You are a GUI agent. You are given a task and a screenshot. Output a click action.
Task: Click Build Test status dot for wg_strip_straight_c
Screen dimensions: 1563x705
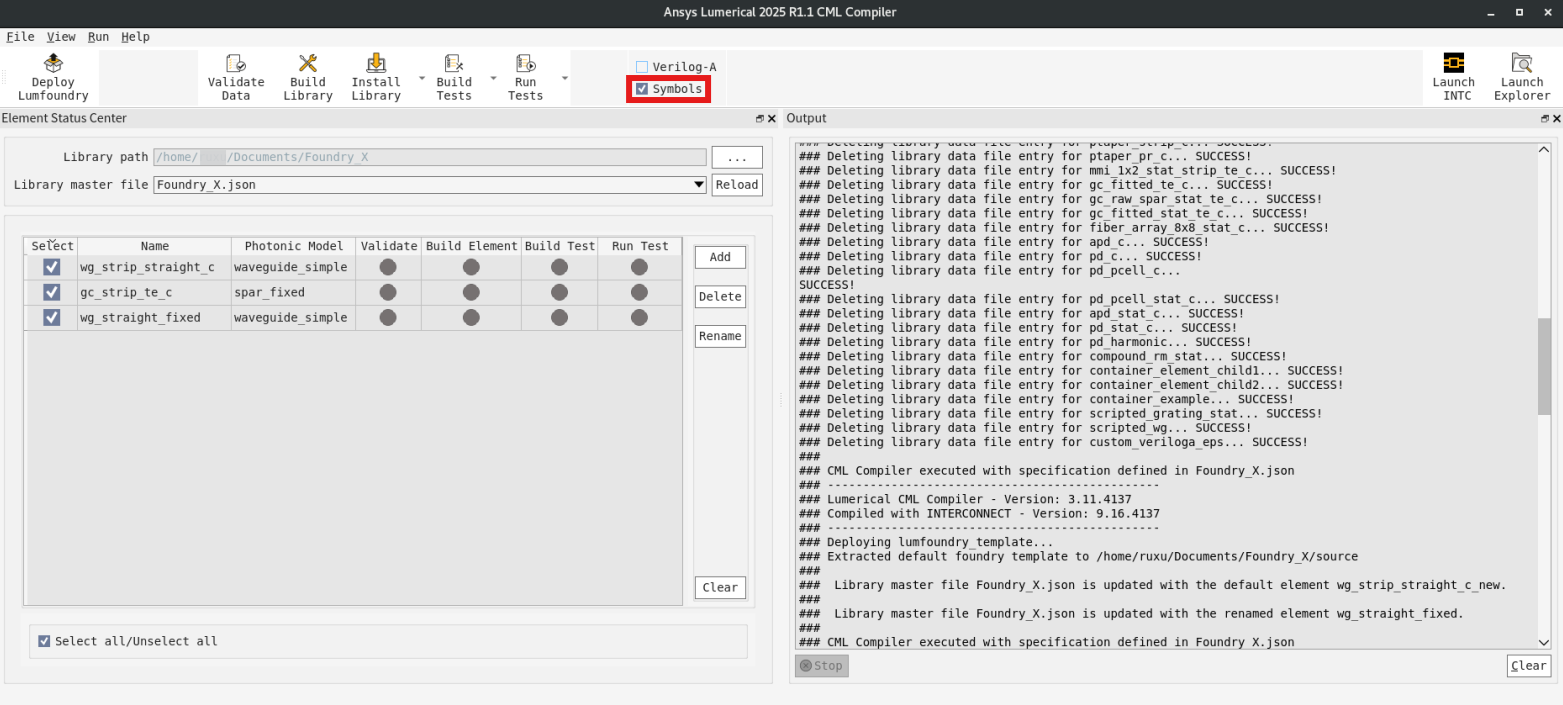click(x=559, y=267)
